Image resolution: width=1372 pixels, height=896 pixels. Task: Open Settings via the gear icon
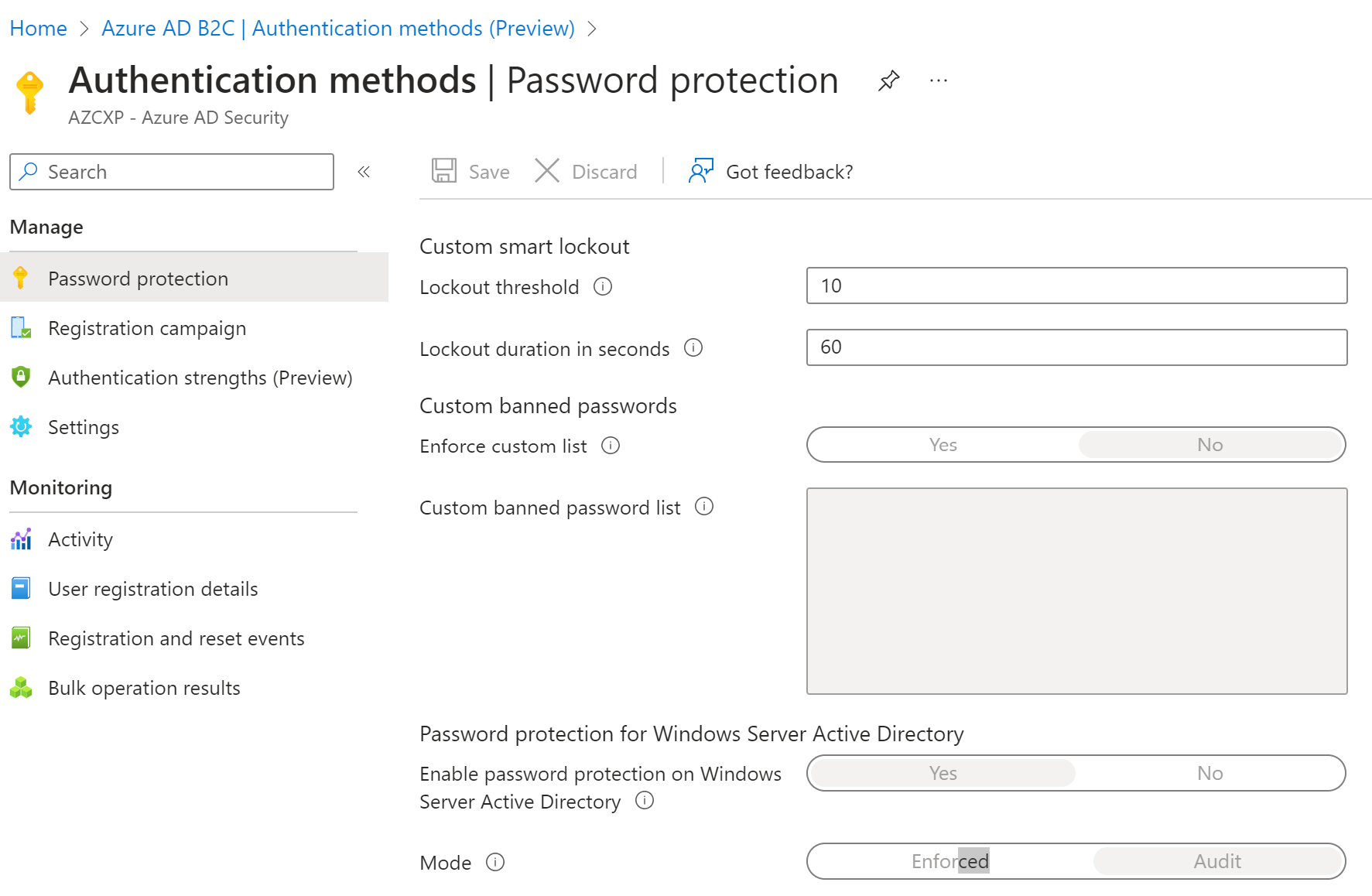point(21,426)
